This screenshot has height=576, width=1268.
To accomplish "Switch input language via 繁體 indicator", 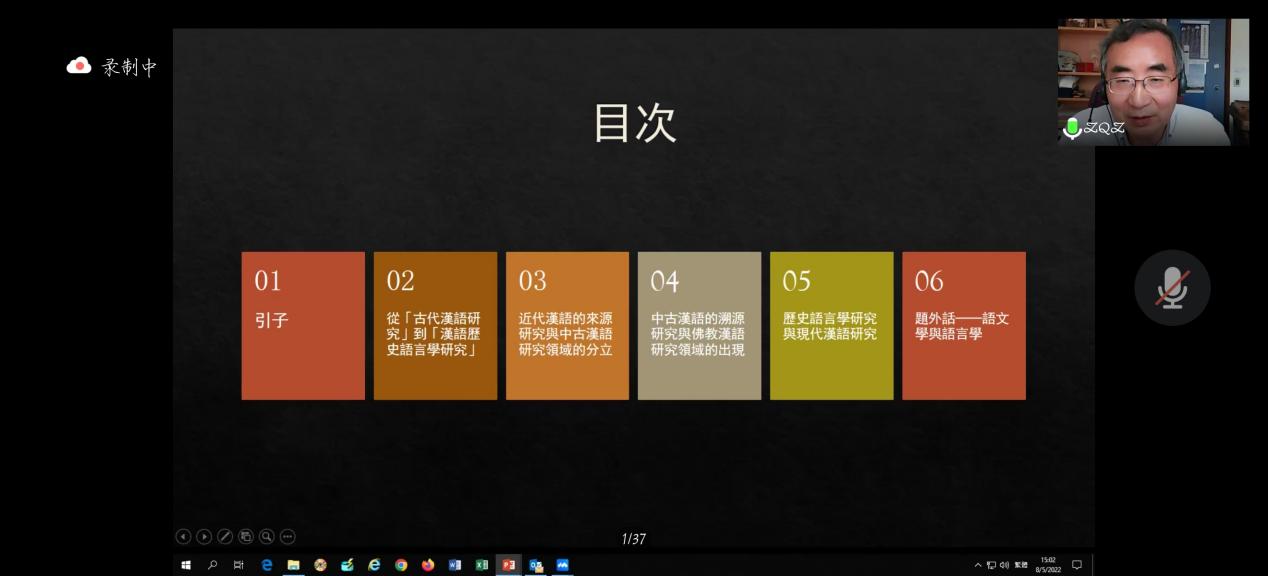I will click(1021, 565).
